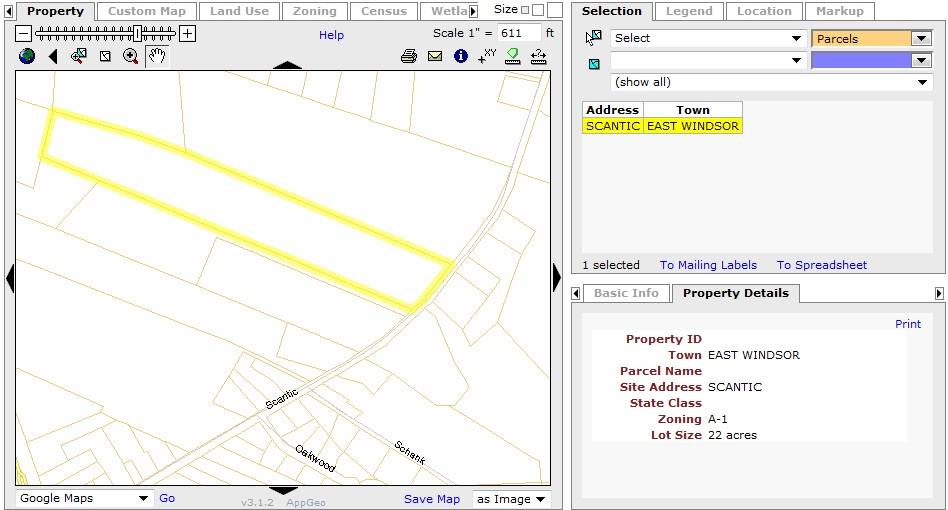Image resolution: width=948 pixels, height=510 pixels.
Task: Open the Markup tab
Action: (x=840, y=11)
